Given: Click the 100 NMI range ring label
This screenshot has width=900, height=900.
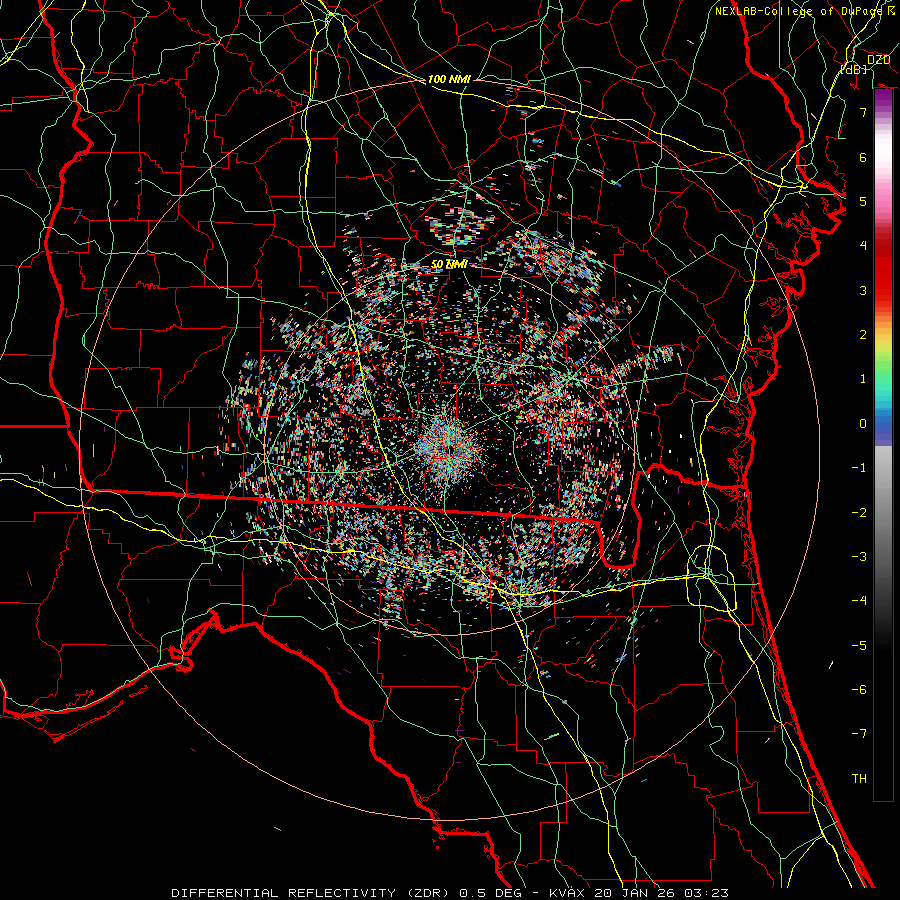Looking at the screenshot, I should coord(449,79).
